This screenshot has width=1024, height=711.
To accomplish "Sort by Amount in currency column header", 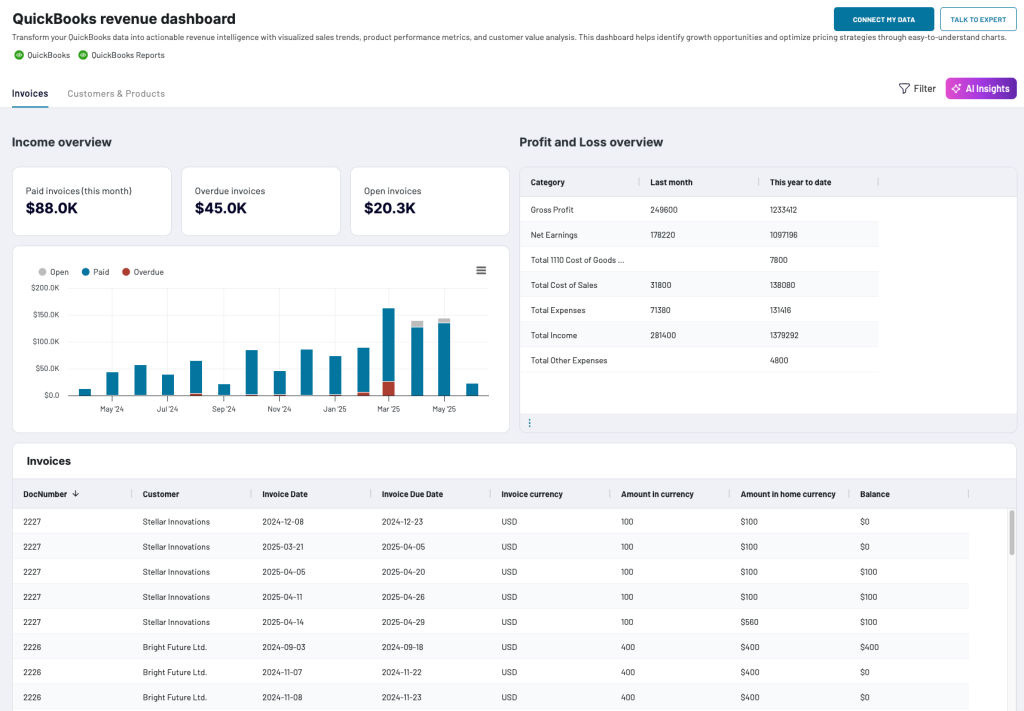I will (x=657, y=494).
